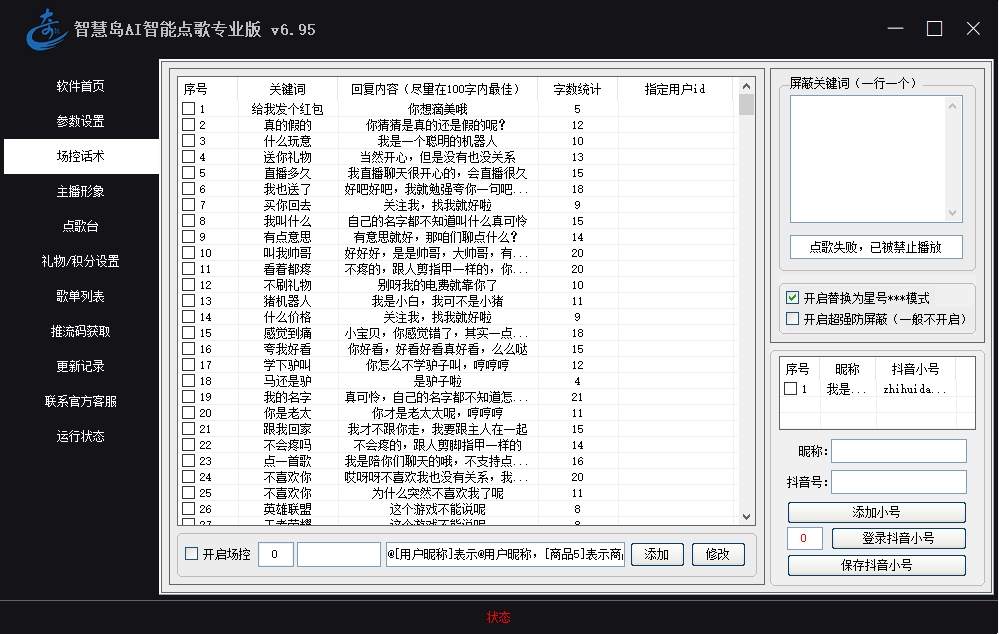The width and height of the screenshot is (999, 634).
Task: Open 联系官方客服 from the sidebar
Action: 80,401
